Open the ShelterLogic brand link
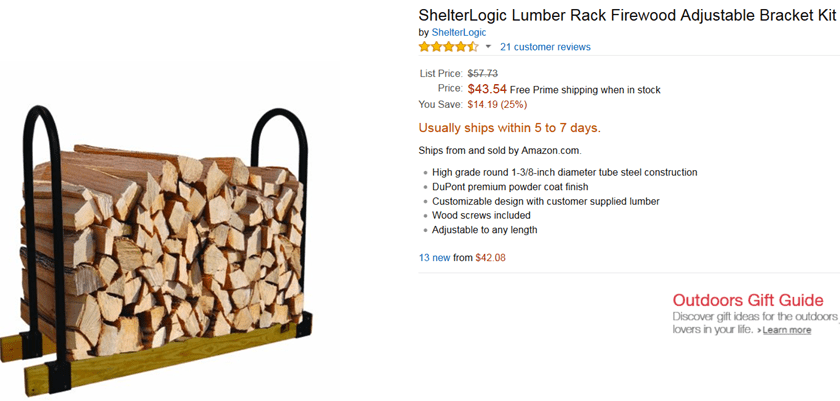Screen dimensions: 840x401 (x=459, y=32)
